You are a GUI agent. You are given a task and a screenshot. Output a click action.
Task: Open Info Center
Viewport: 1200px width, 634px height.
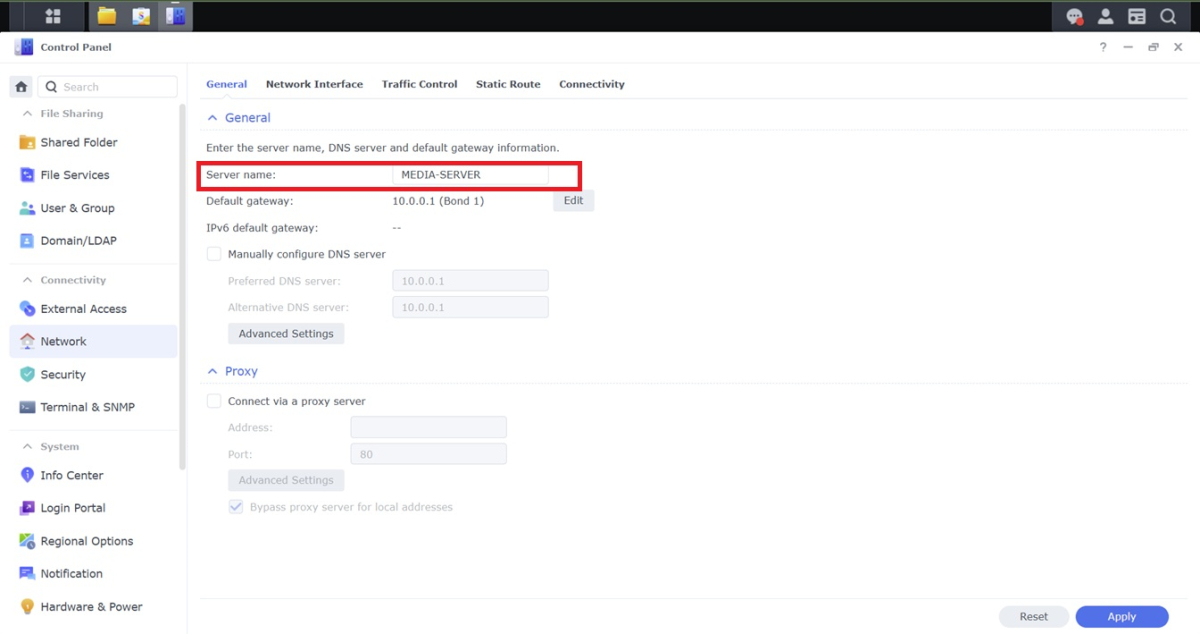93,475
